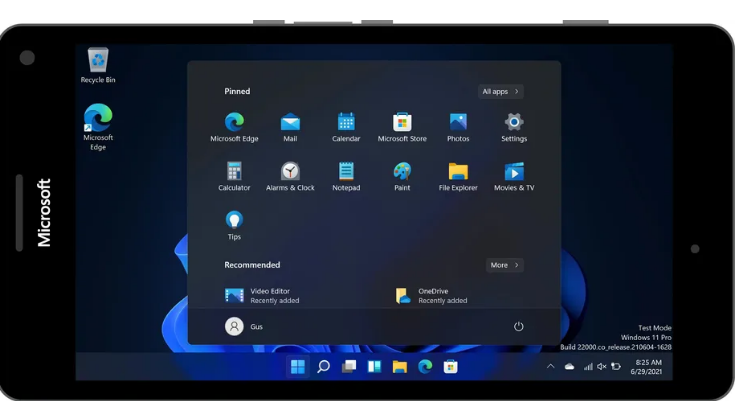
Task: Launch Alarms & Clock
Action: click(290, 176)
